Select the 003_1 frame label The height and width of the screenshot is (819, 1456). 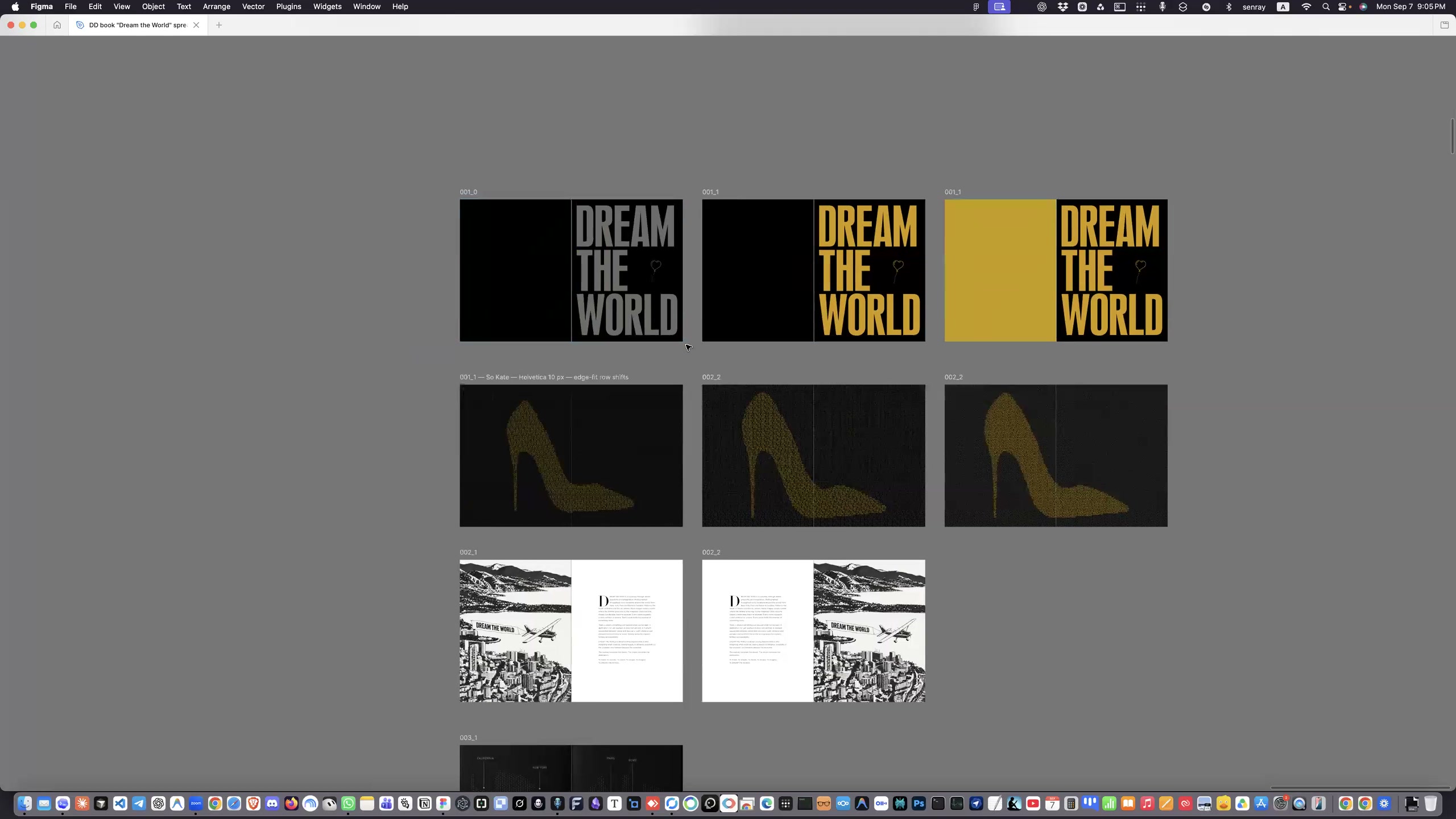pyautogui.click(x=468, y=738)
